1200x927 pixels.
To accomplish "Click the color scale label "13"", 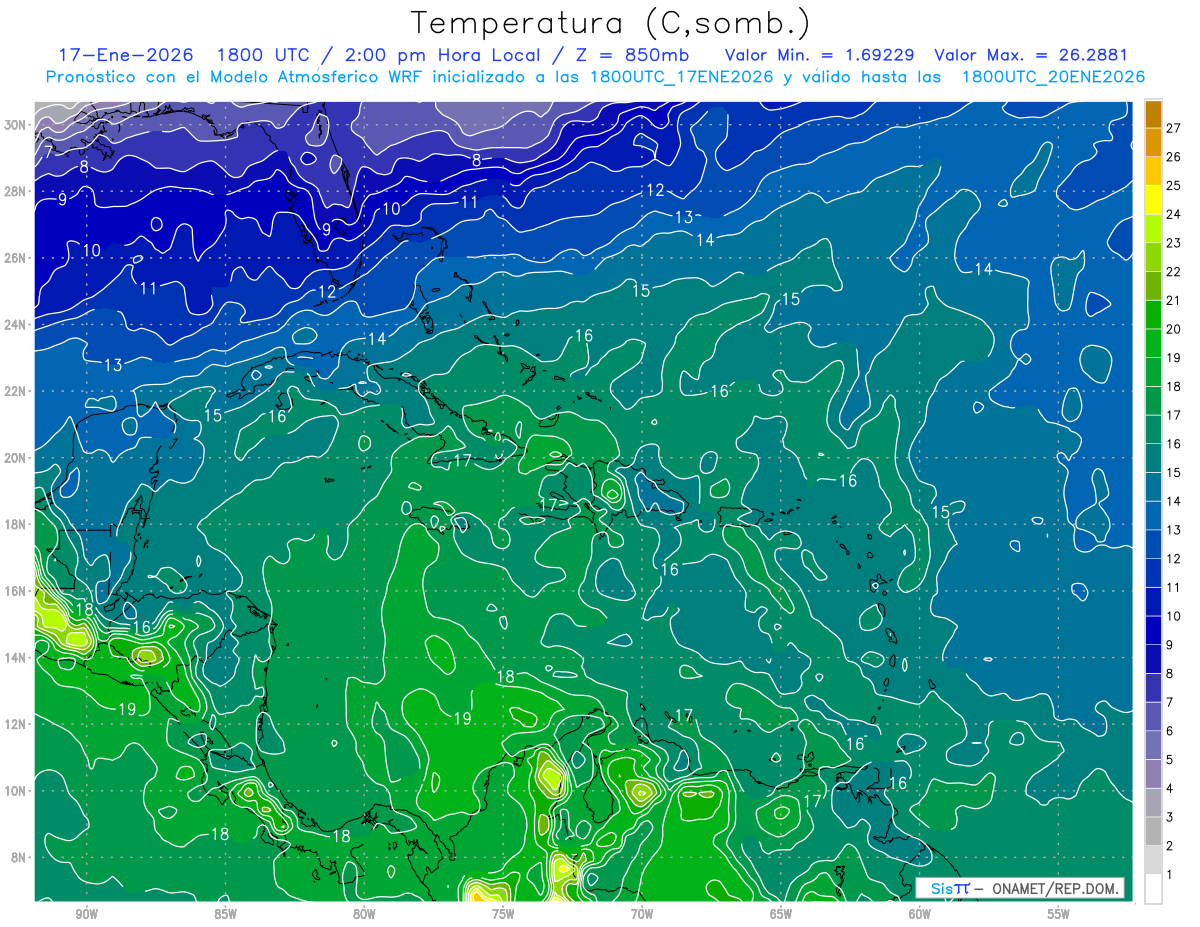I will point(1174,530).
